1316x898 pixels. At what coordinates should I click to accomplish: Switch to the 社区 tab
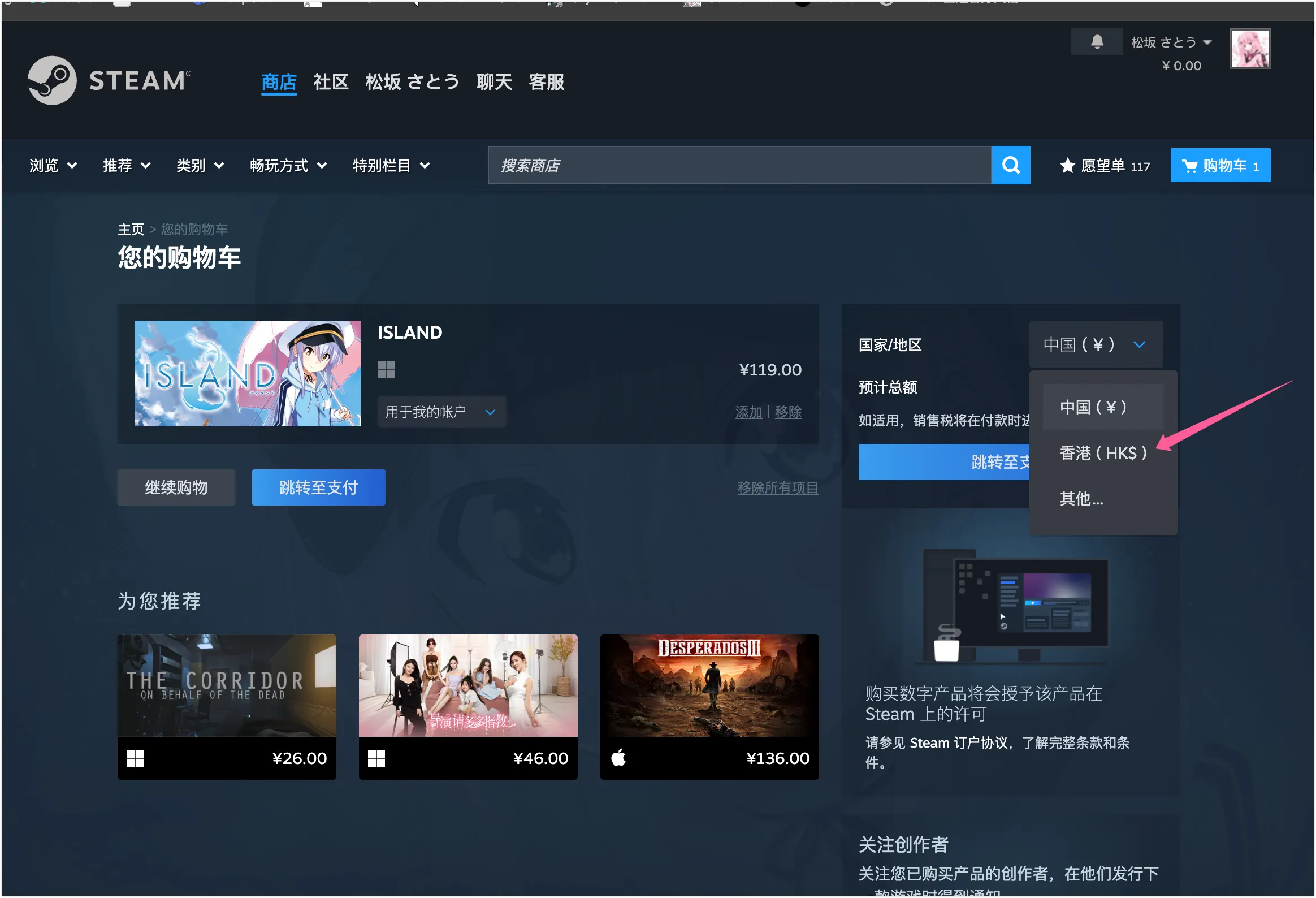coord(331,82)
